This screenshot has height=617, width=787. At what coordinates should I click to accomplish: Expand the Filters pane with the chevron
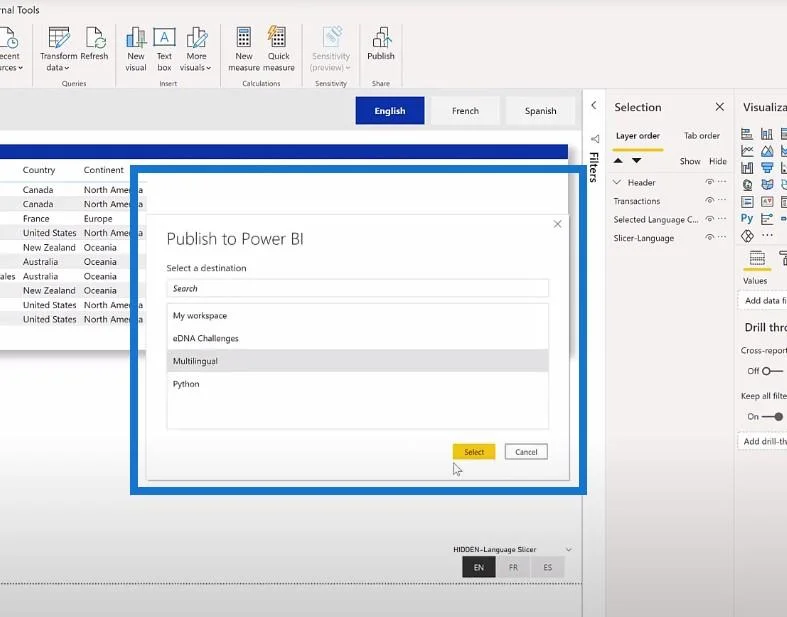point(594,105)
